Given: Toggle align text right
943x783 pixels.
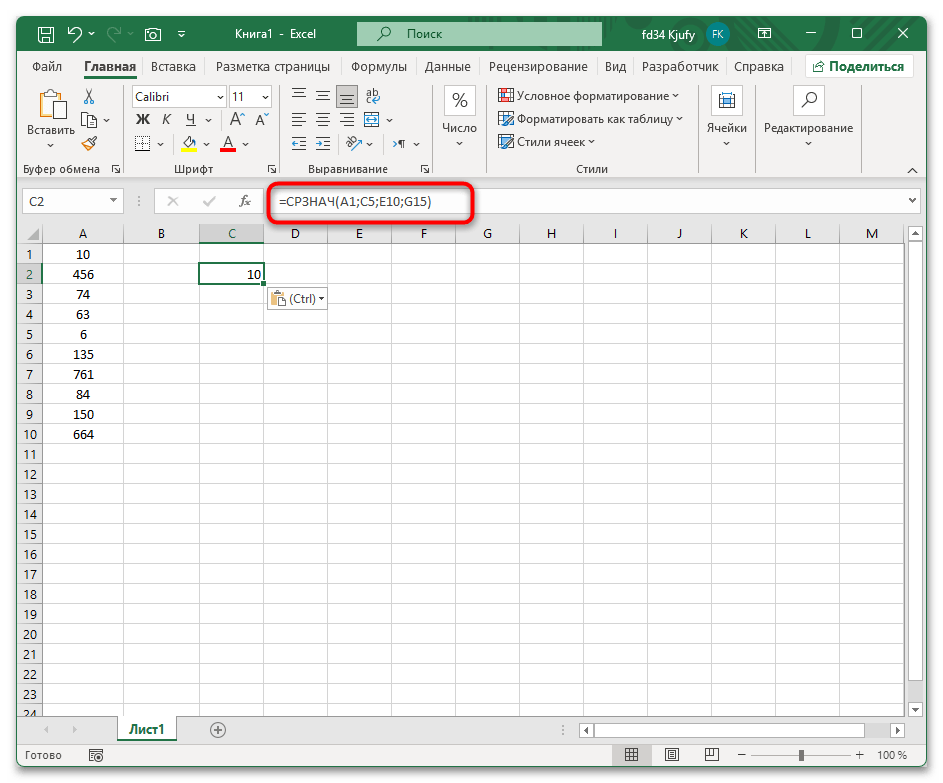Looking at the screenshot, I should tap(347, 120).
